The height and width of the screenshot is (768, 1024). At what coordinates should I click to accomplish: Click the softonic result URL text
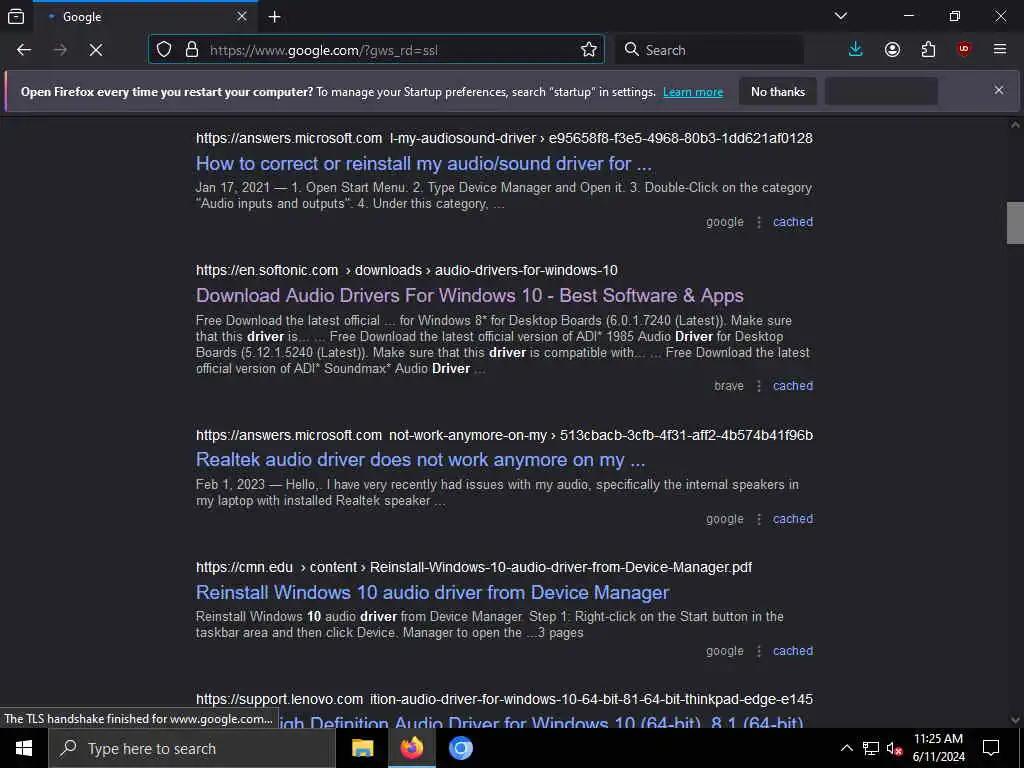click(x=407, y=270)
